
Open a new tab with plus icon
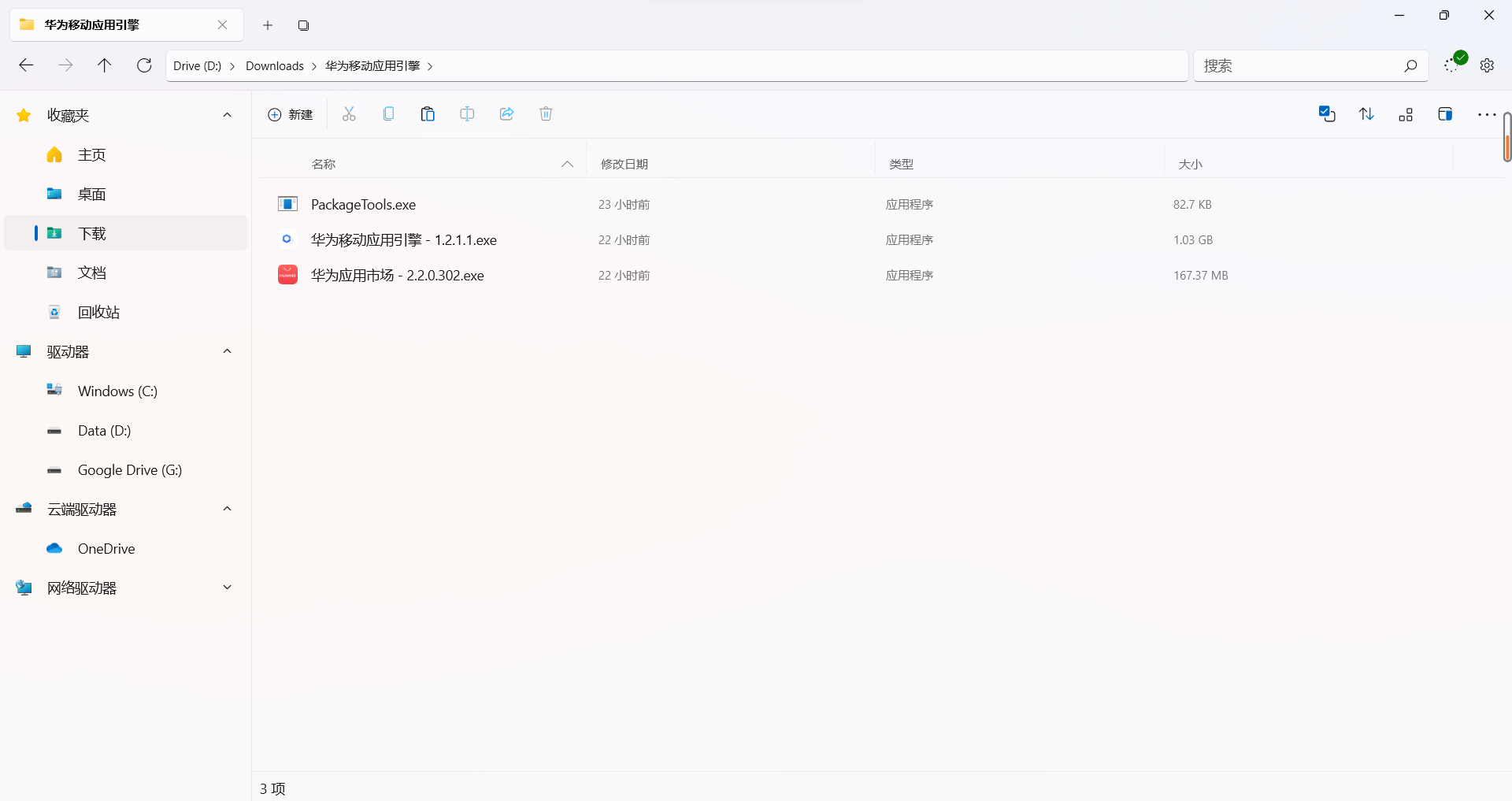(268, 25)
